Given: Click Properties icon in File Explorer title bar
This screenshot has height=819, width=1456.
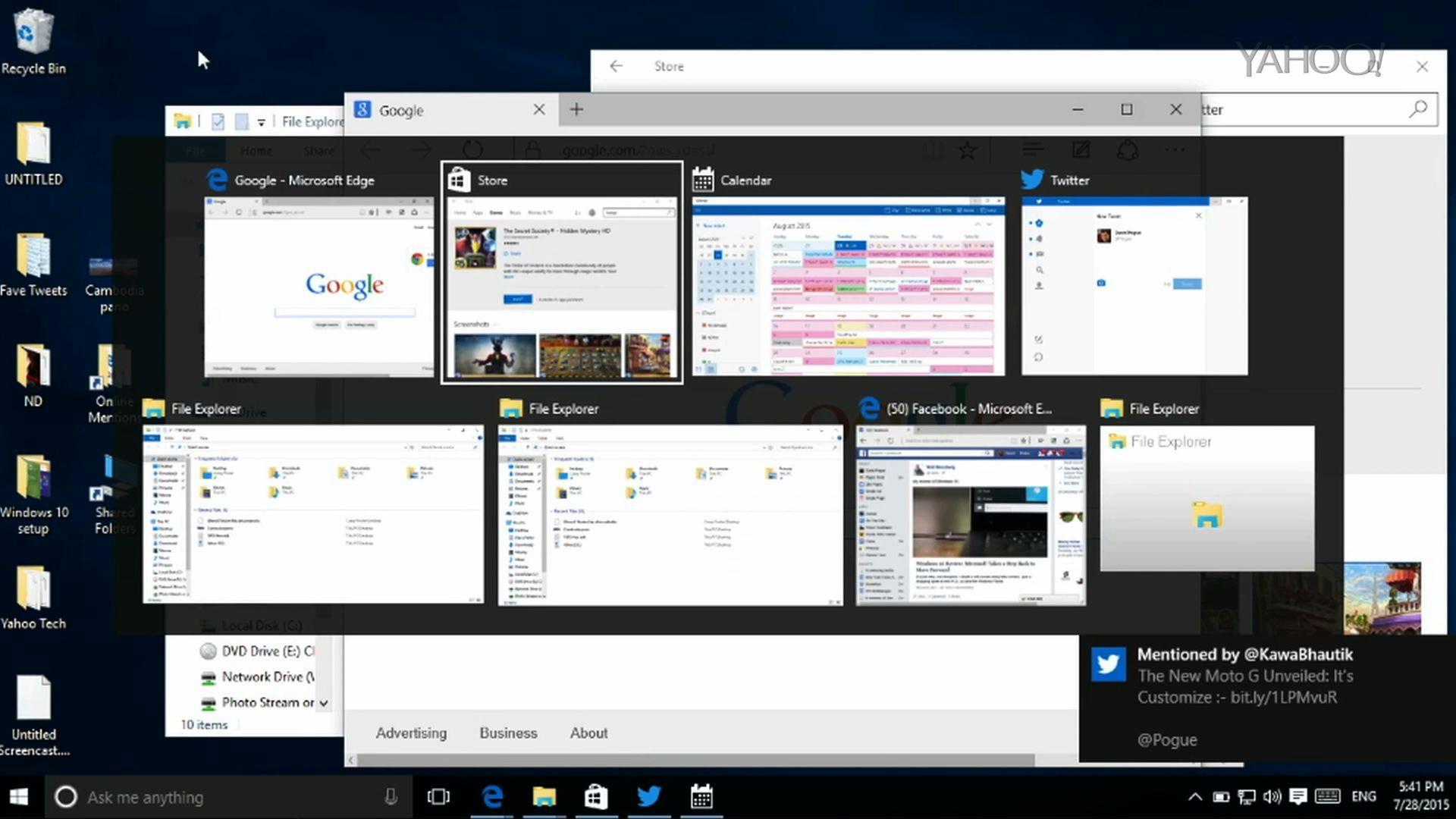Looking at the screenshot, I should point(218,121).
